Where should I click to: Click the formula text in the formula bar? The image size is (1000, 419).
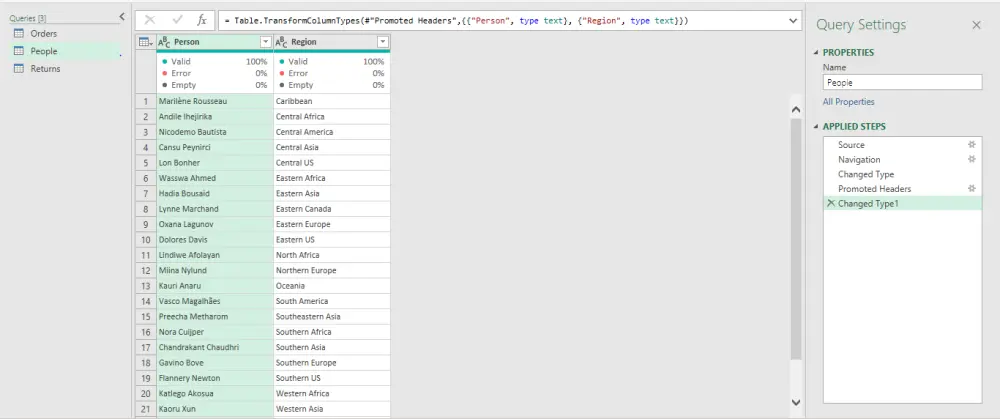(x=457, y=21)
